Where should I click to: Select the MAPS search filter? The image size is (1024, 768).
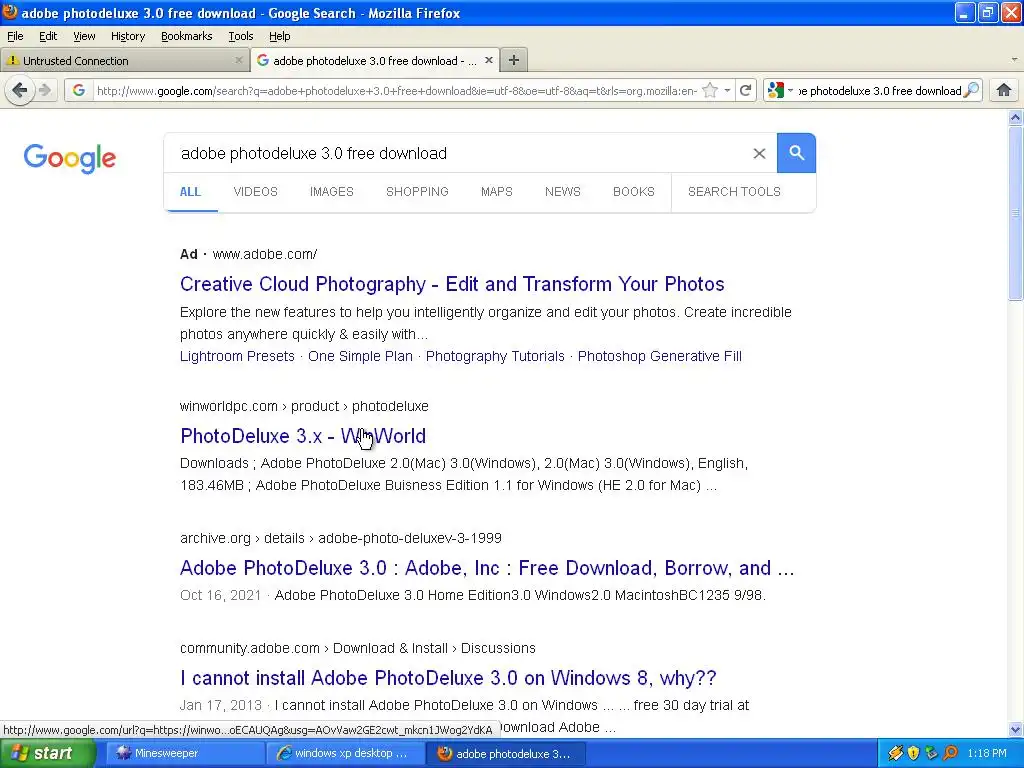(x=497, y=191)
